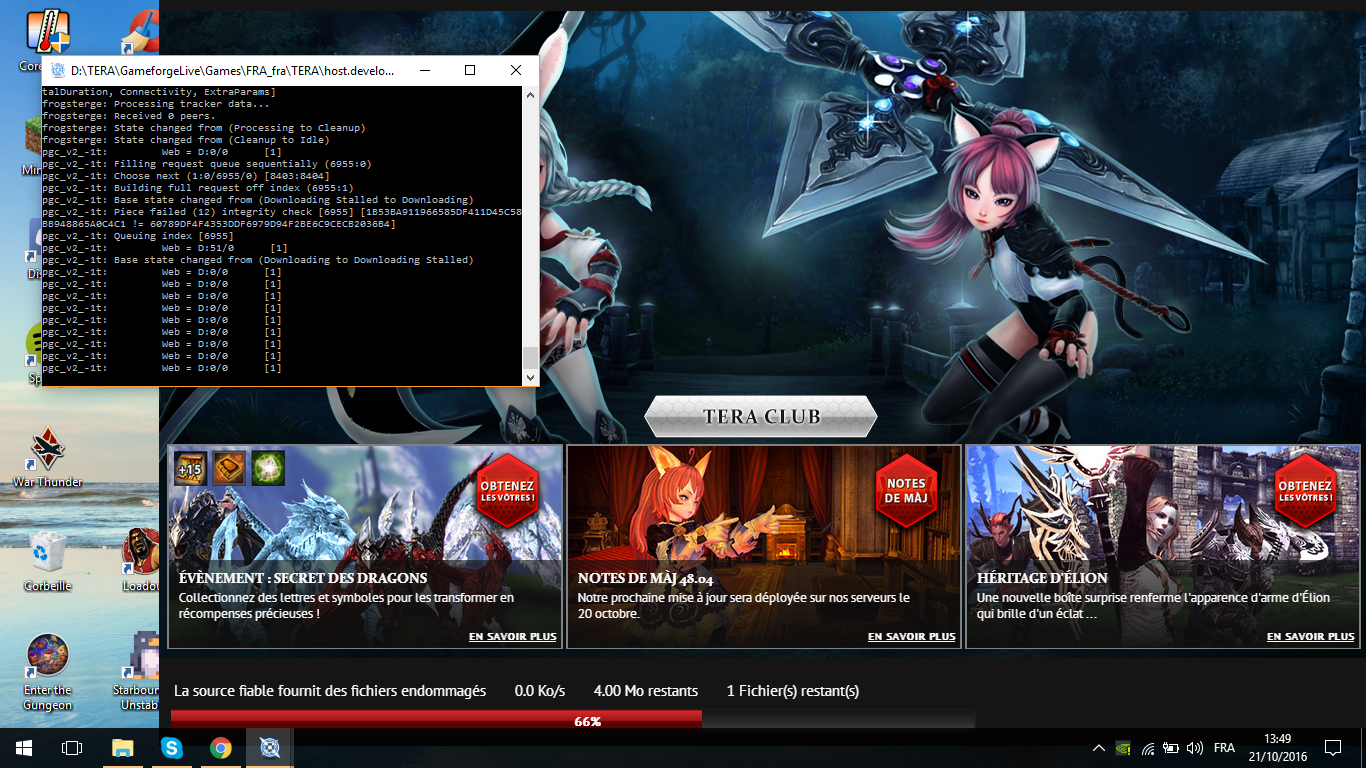Launch Skype from the taskbar
This screenshot has height=768, width=1366.
pyautogui.click(x=172, y=748)
